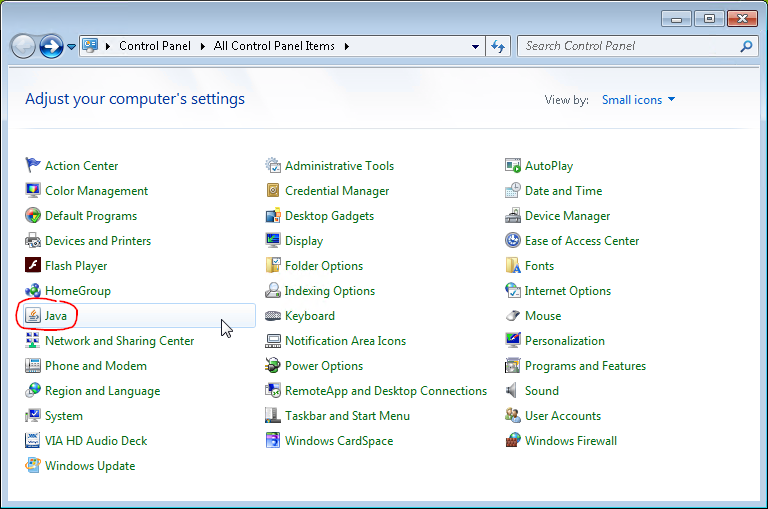Open address bar history dropdown arrow
This screenshot has width=768, height=509.
point(475,47)
